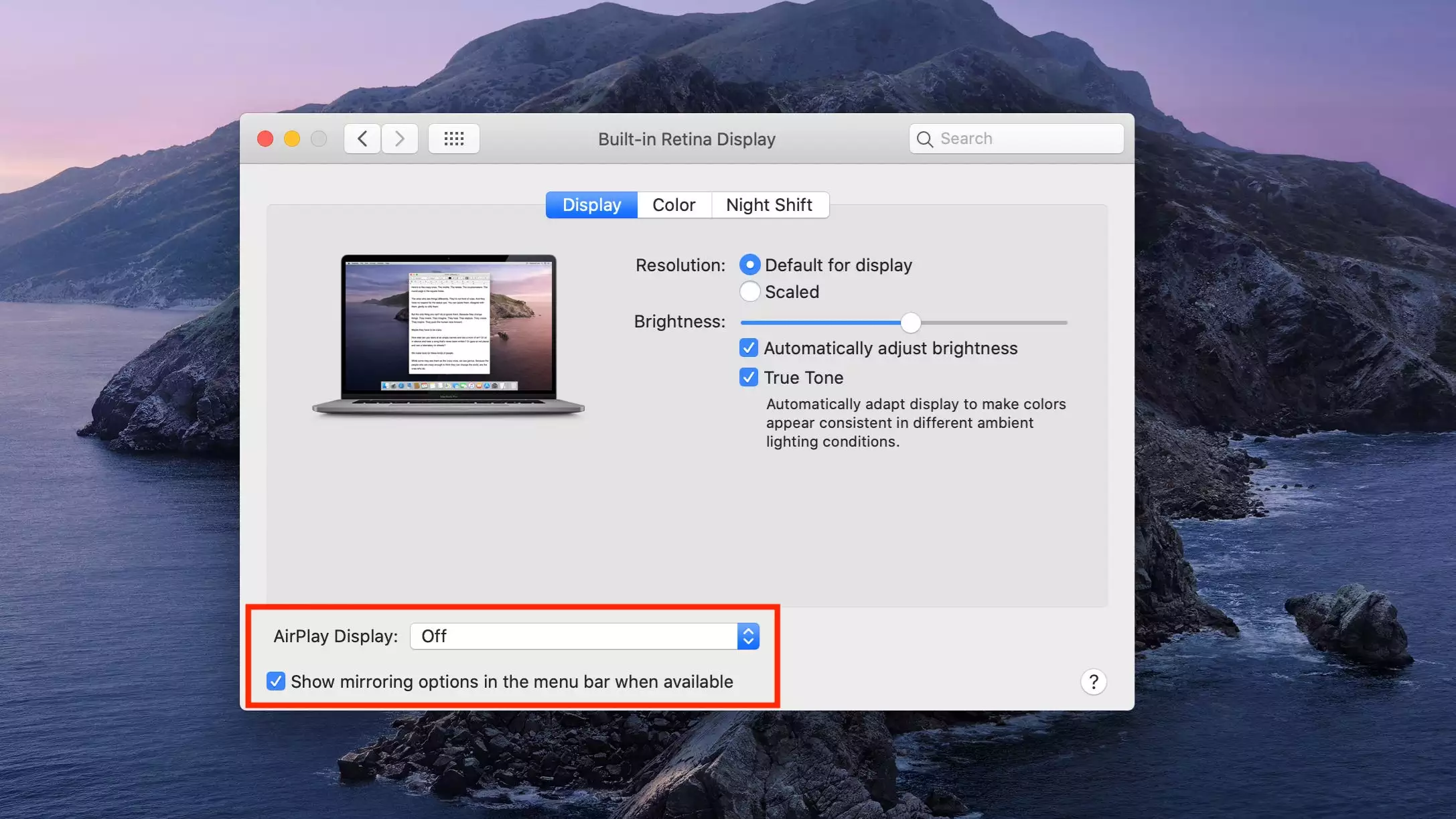1456x819 pixels.
Task: Click the MacBook display preview image
Action: [448, 334]
